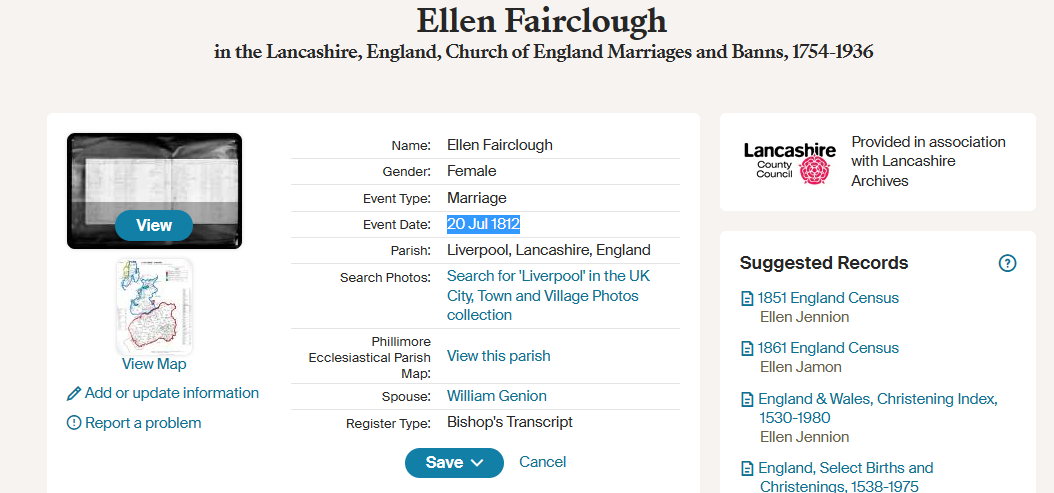This screenshot has height=493, width=1054.
Task: Open England & Wales Christening Index link
Action: [x=877, y=399]
